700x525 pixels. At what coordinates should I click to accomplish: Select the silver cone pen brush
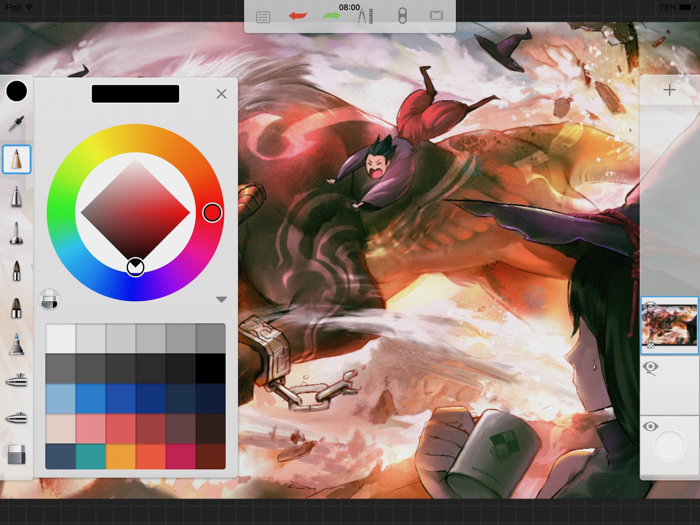[x=16, y=196]
